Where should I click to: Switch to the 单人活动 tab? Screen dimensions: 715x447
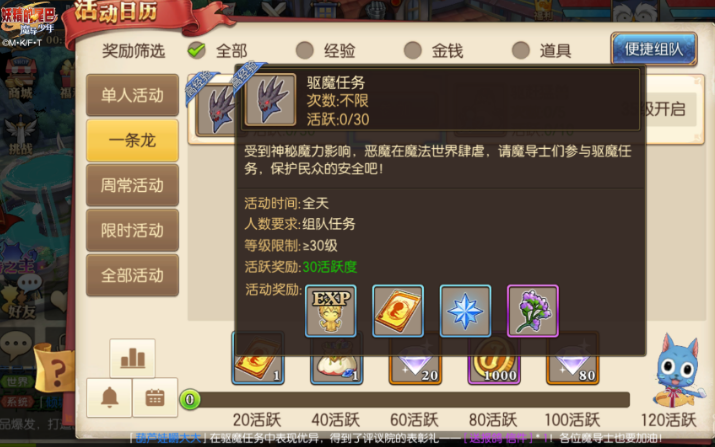132,95
